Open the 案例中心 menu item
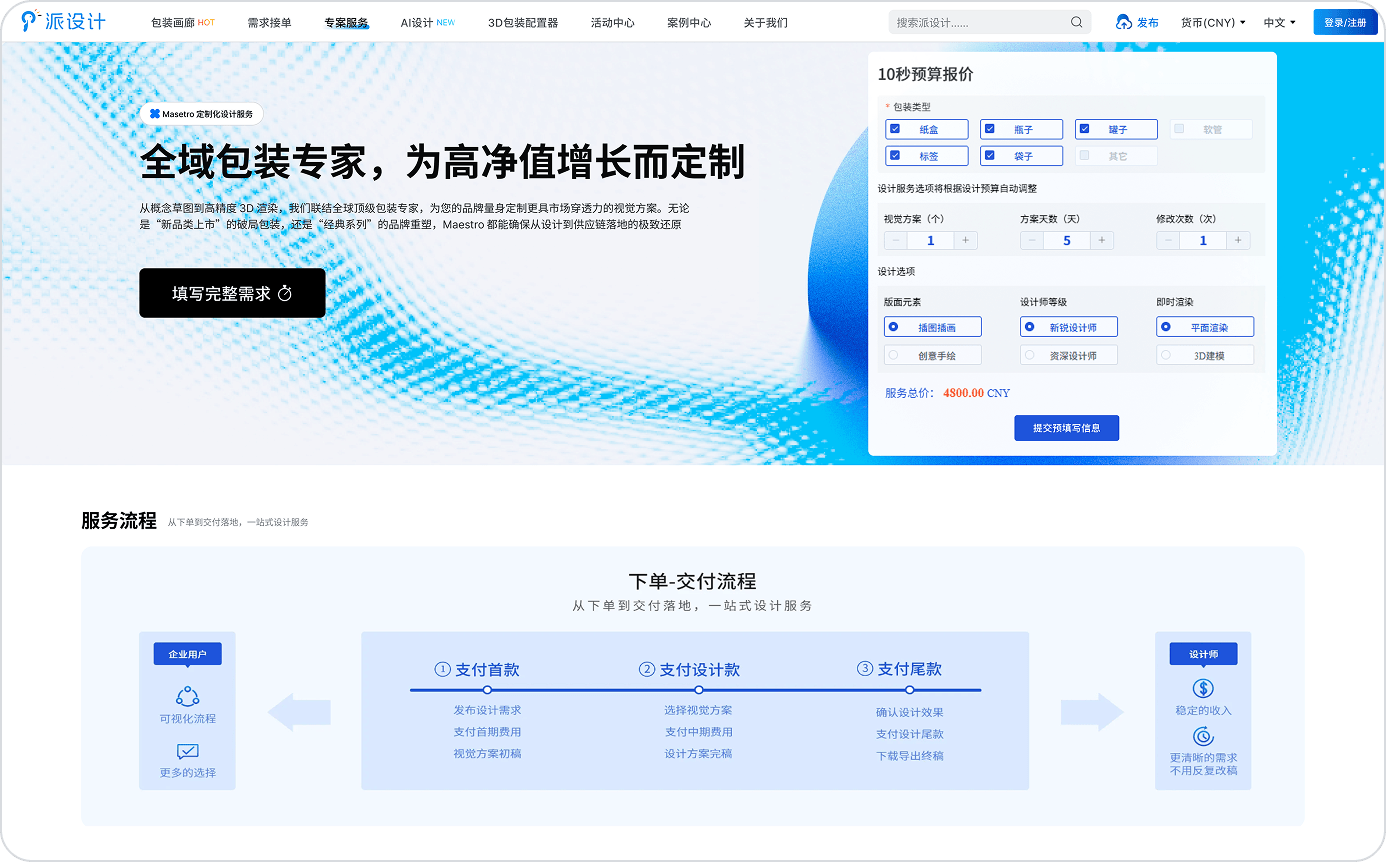This screenshot has height=862, width=1386. (x=689, y=22)
